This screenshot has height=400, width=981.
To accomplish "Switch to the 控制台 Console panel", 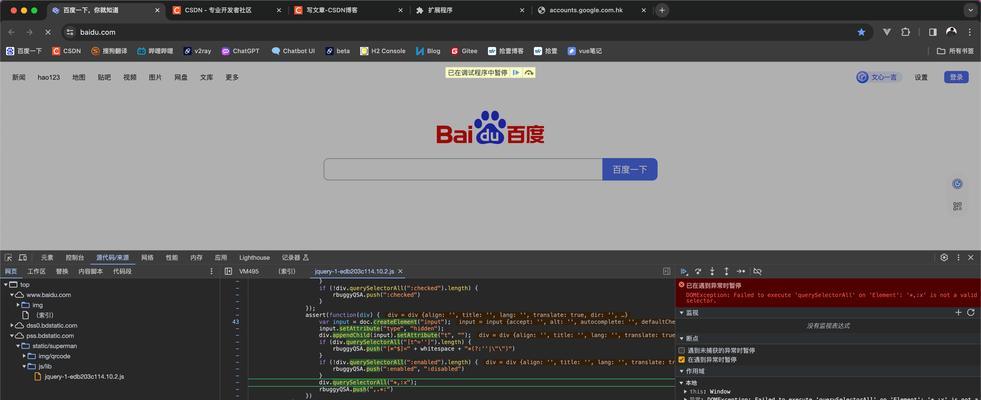I will 75,257.
